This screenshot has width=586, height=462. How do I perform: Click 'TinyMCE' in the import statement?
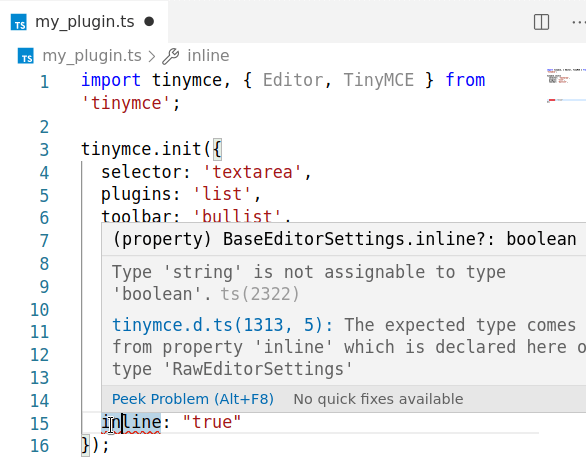(x=379, y=80)
